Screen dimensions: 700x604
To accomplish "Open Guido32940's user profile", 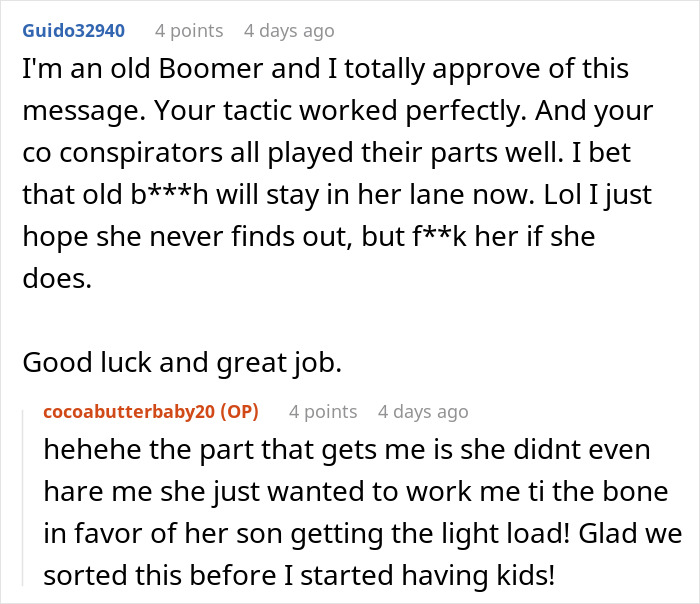I will (74, 31).
